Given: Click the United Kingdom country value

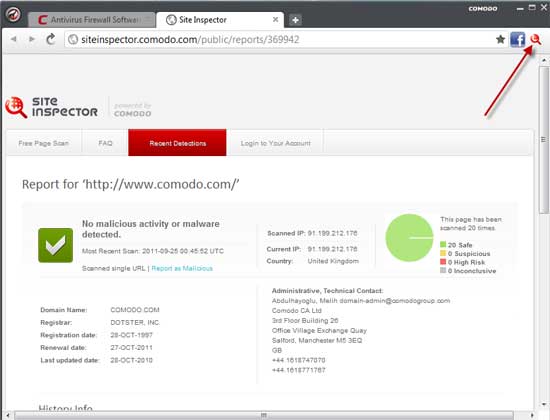Looking at the screenshot, I should click(x=333, y=261).
